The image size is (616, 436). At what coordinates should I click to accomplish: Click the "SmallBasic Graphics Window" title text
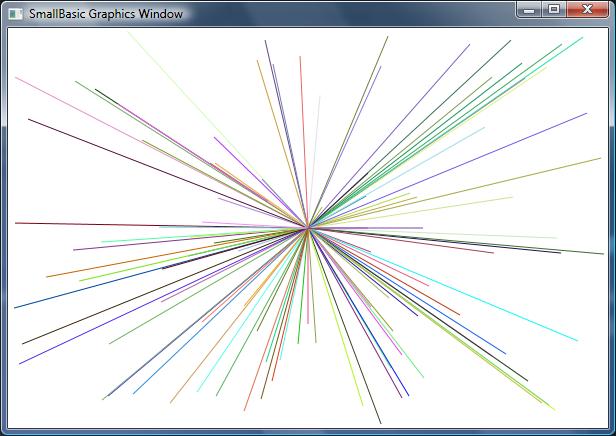[106, 13]
